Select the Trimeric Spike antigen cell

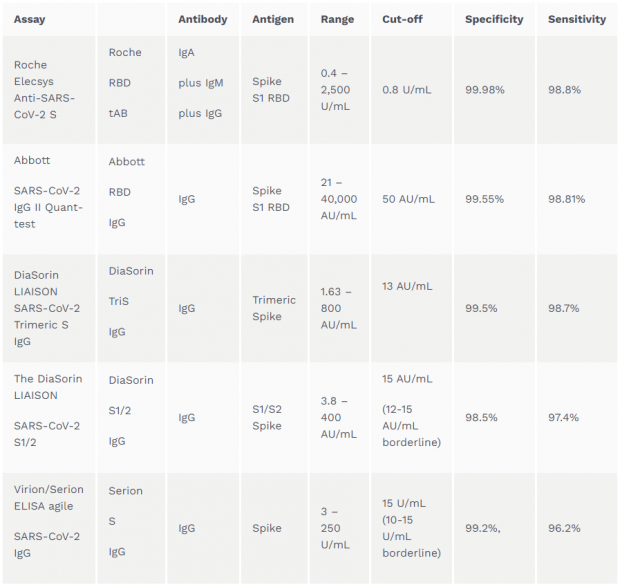[x=274, y=308]
